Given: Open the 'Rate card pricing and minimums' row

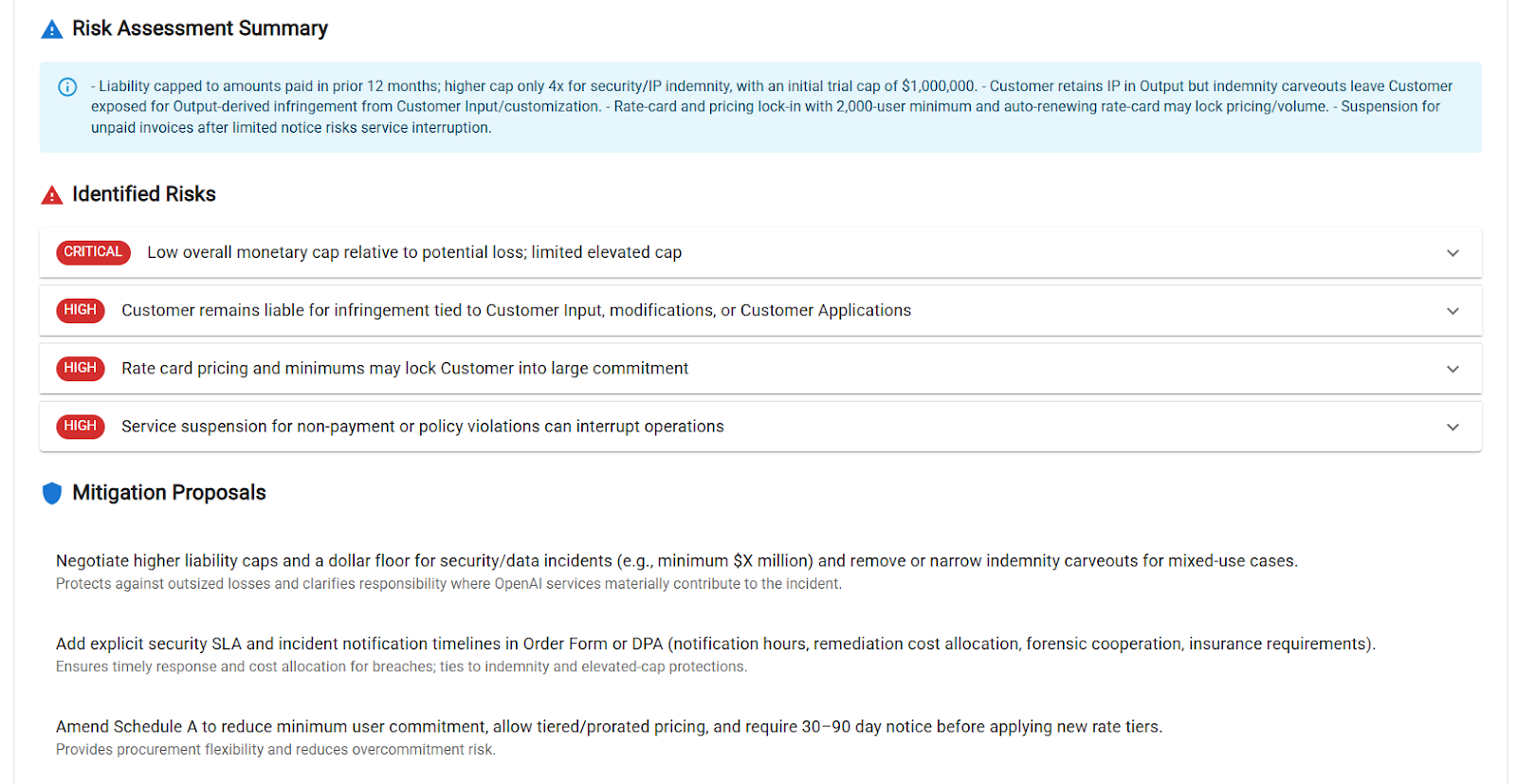Looking at the screenshot, I should [x=405, y=368].
